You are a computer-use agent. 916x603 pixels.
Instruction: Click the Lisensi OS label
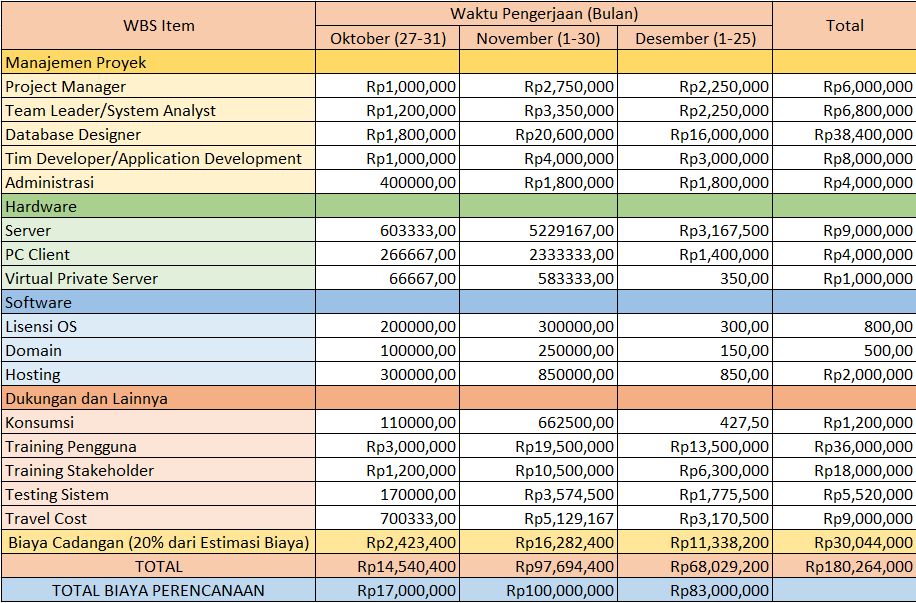(158, 325)
